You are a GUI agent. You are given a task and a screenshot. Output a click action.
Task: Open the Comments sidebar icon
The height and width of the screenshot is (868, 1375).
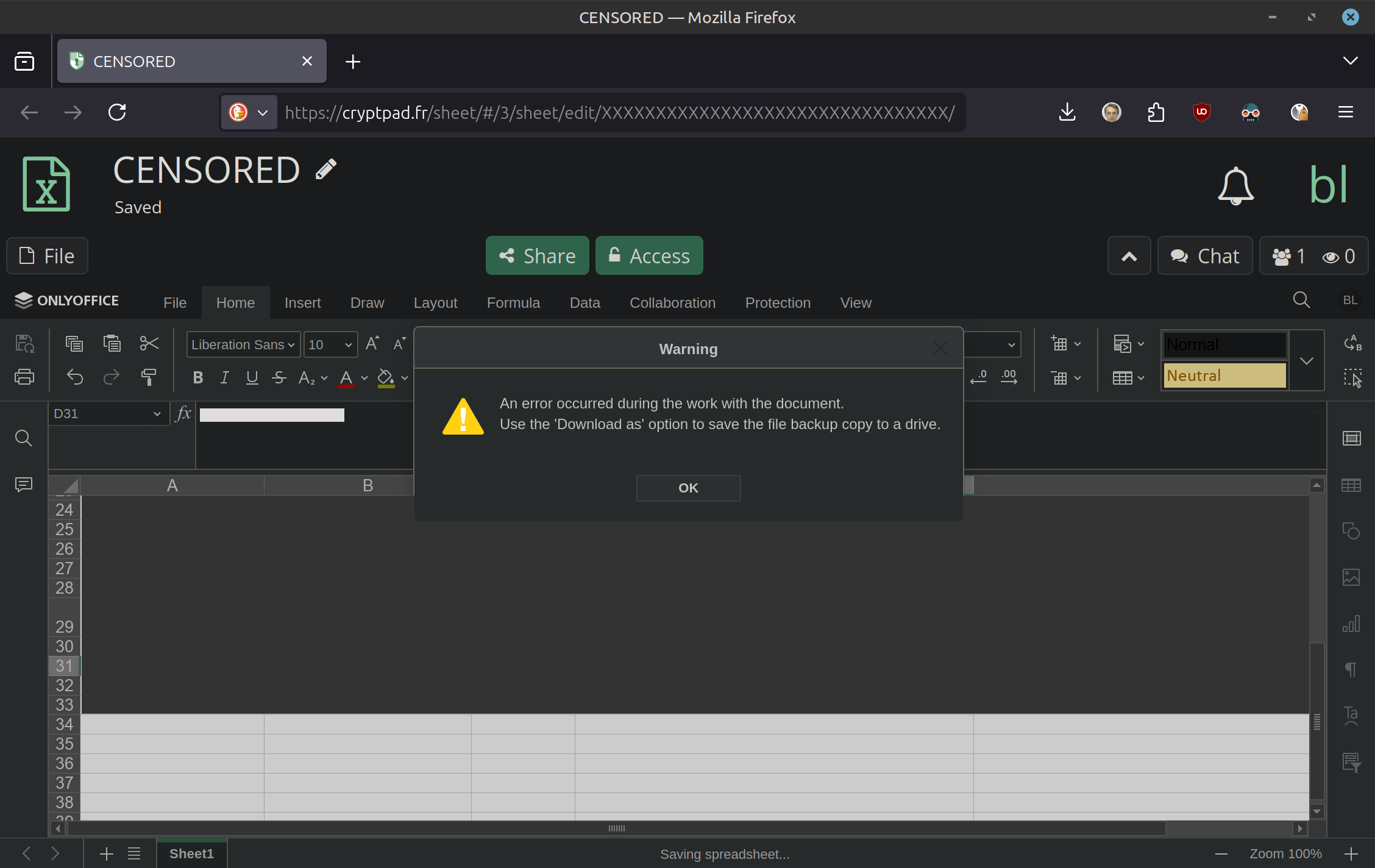point(24,485)
